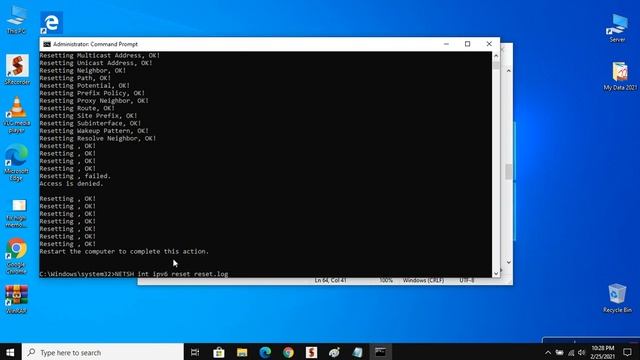
Task: Open File Explorer from taskbar
Action: tap(242, 352)
